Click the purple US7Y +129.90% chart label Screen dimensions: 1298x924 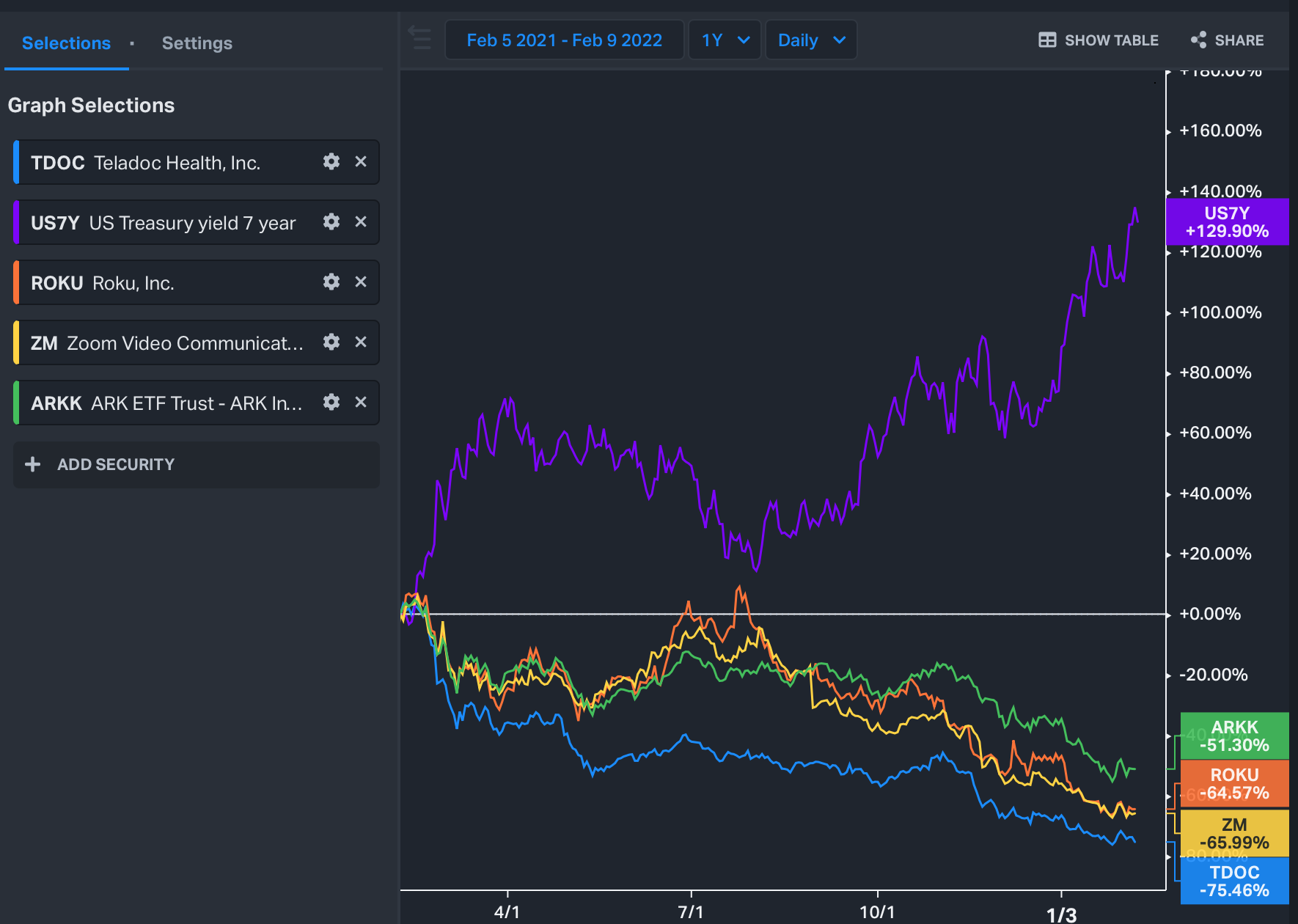click(x=1227, y=222)
